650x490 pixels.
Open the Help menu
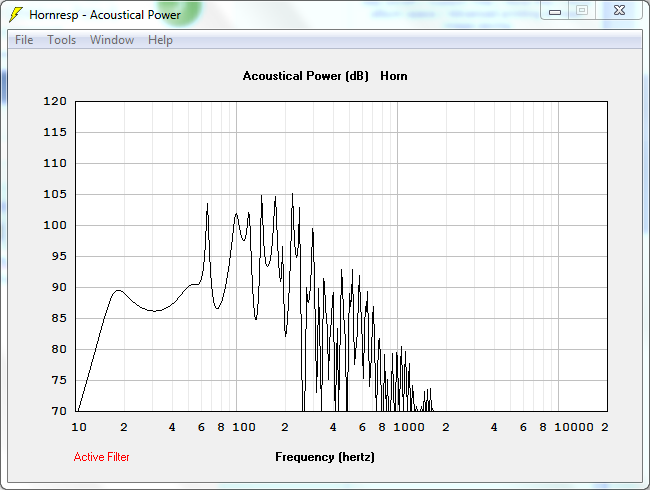tap(160, 40)
